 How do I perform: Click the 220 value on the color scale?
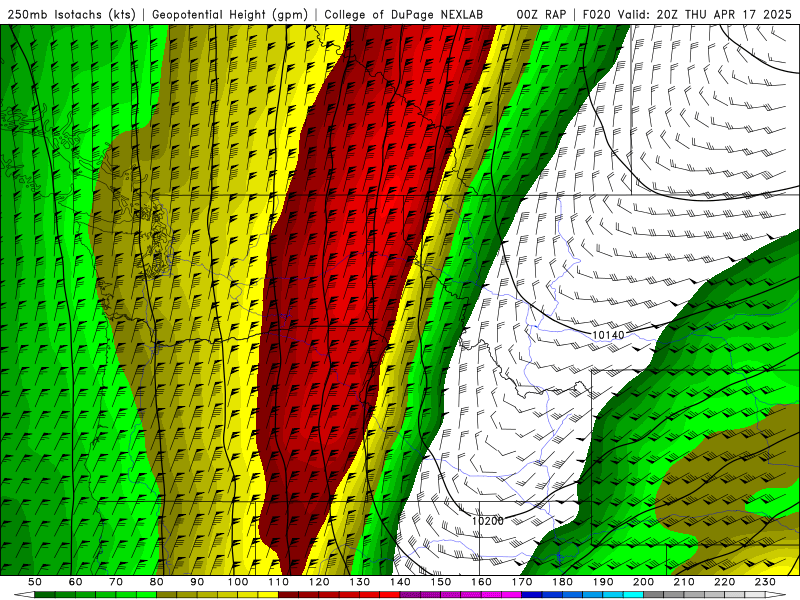pyautogui.click(x=725, y=582)
